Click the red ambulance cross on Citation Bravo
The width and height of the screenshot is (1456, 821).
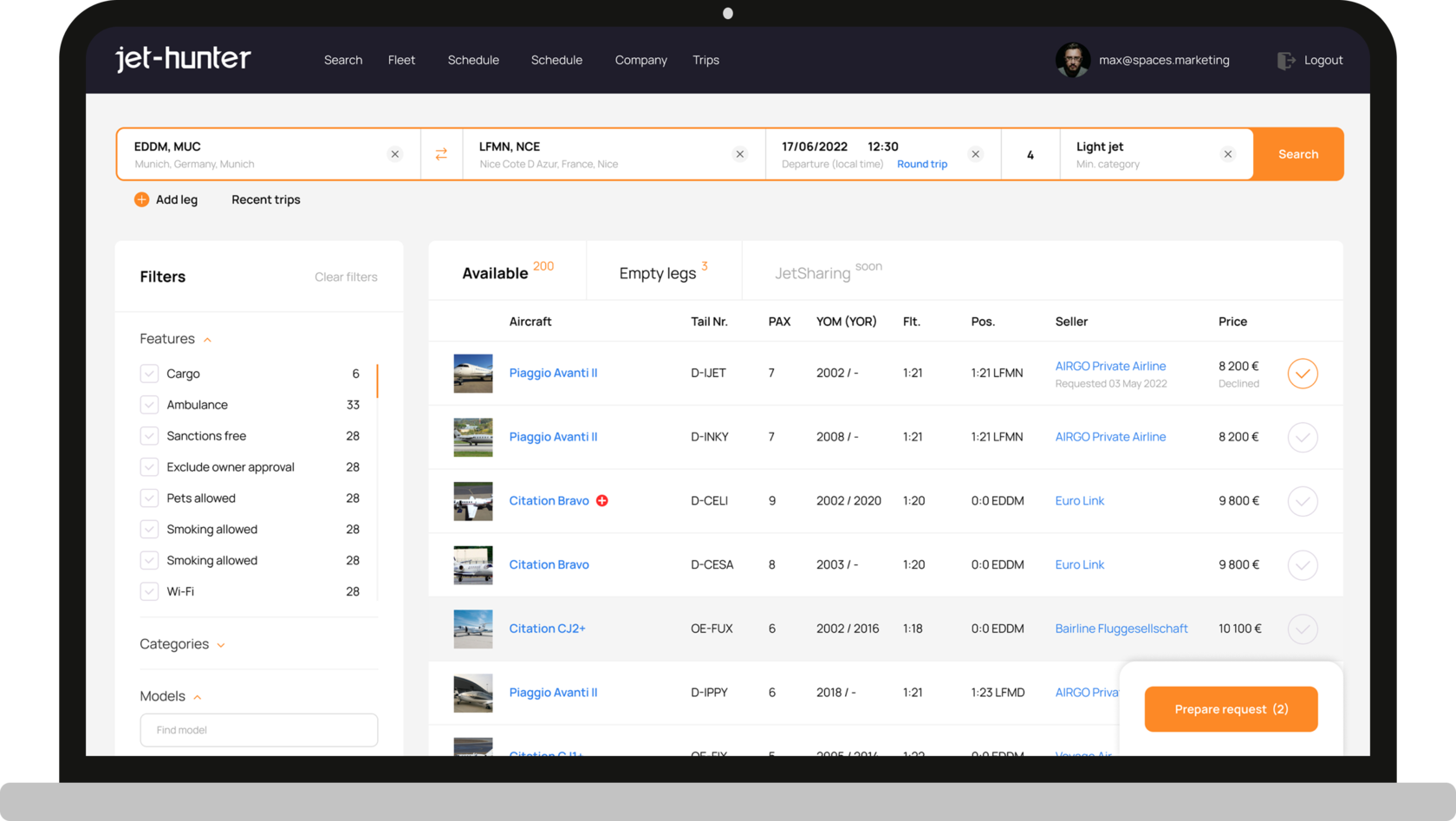602,501
